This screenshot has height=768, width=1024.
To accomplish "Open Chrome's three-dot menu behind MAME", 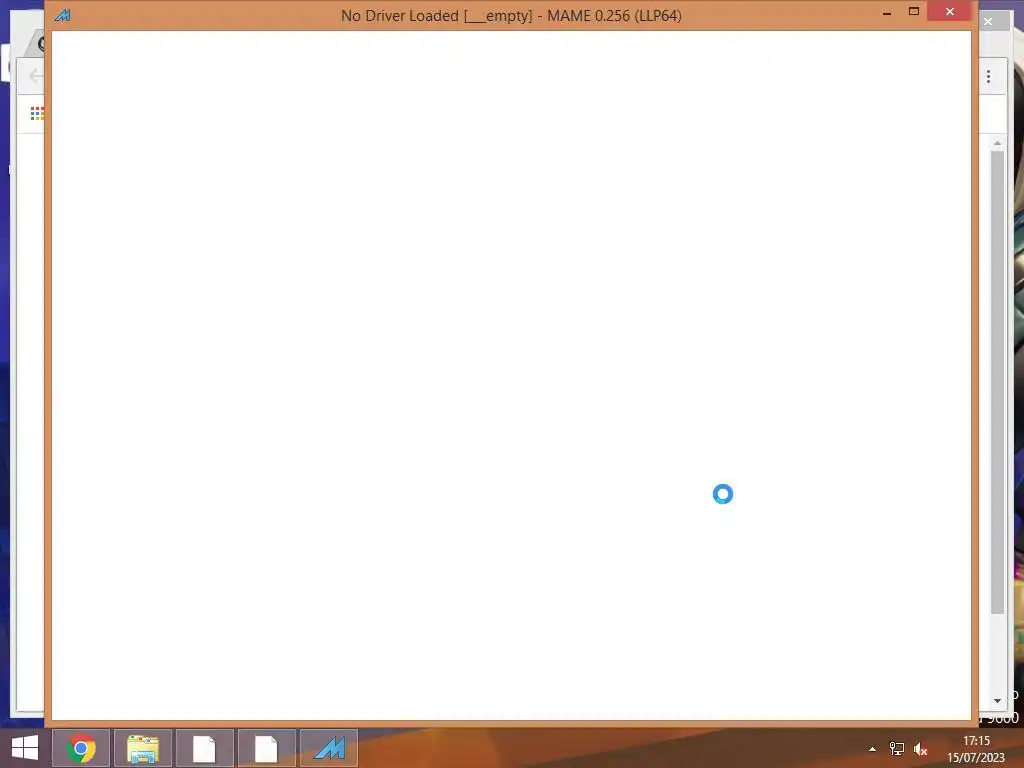I will 989,76.
